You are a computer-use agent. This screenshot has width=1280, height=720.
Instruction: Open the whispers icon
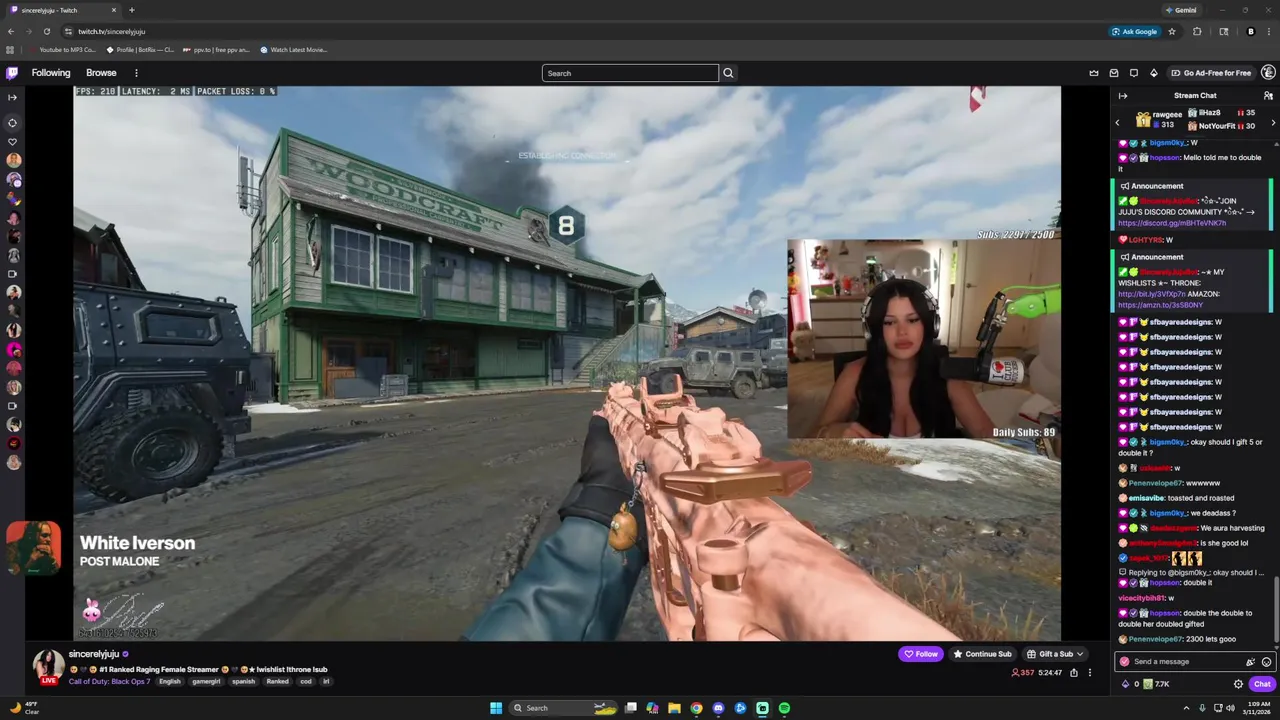(1134, 73)
